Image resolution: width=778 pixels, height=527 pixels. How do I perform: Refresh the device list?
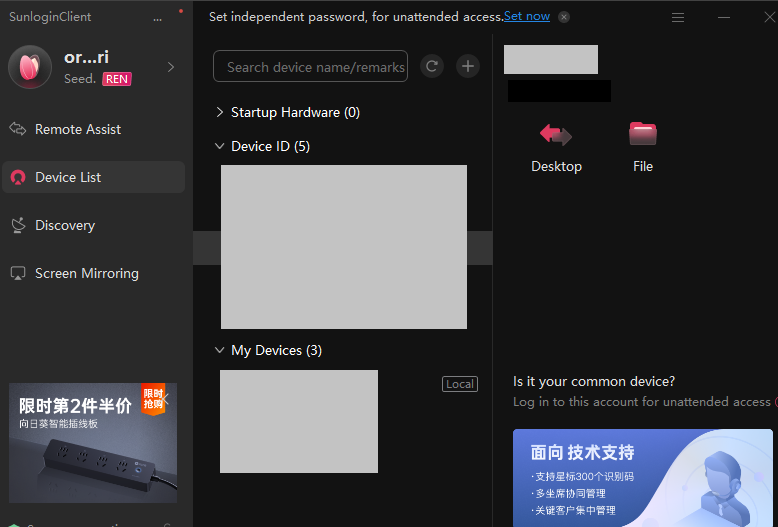[x=432, y=66]
